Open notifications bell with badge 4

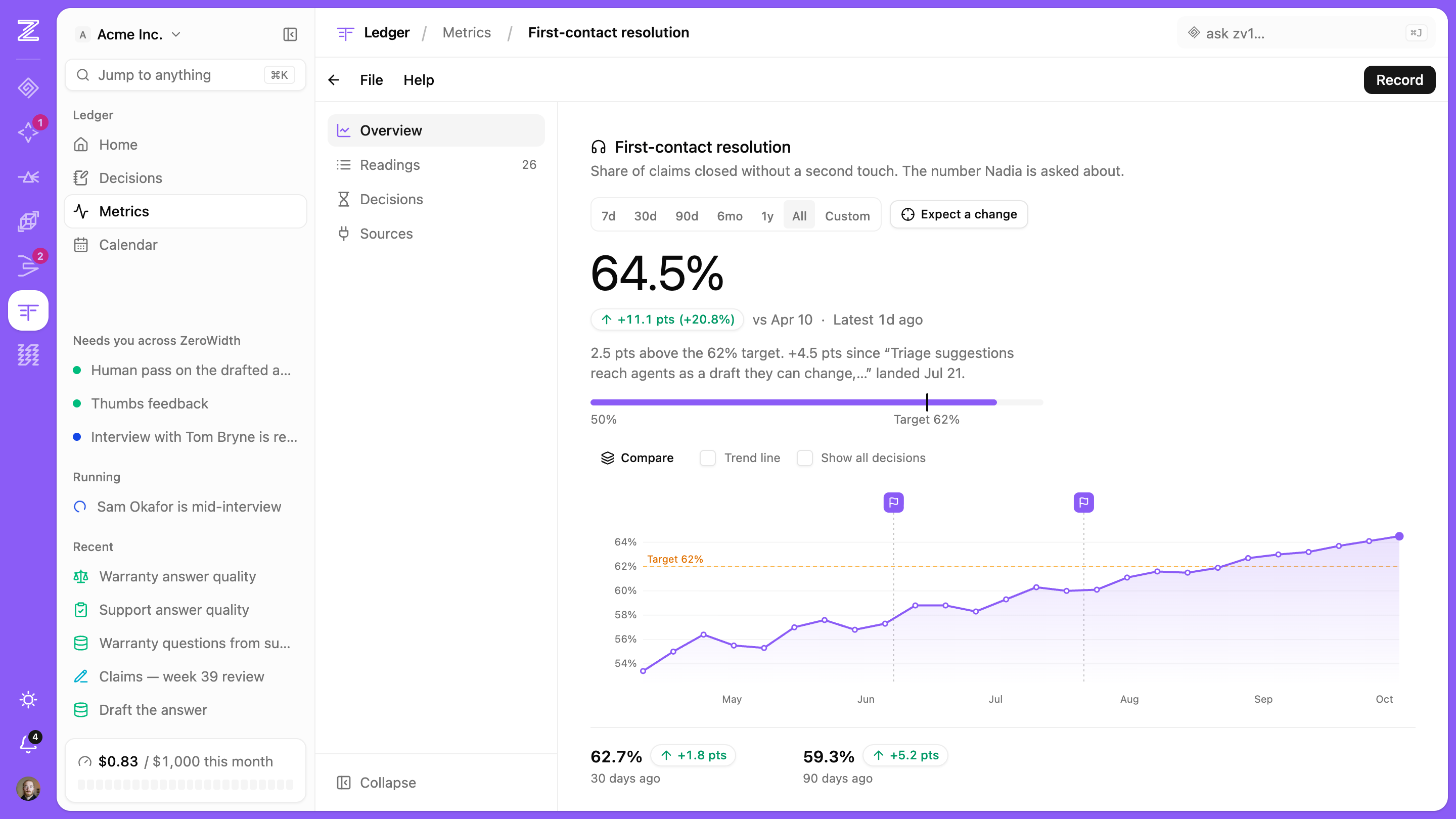28,744
